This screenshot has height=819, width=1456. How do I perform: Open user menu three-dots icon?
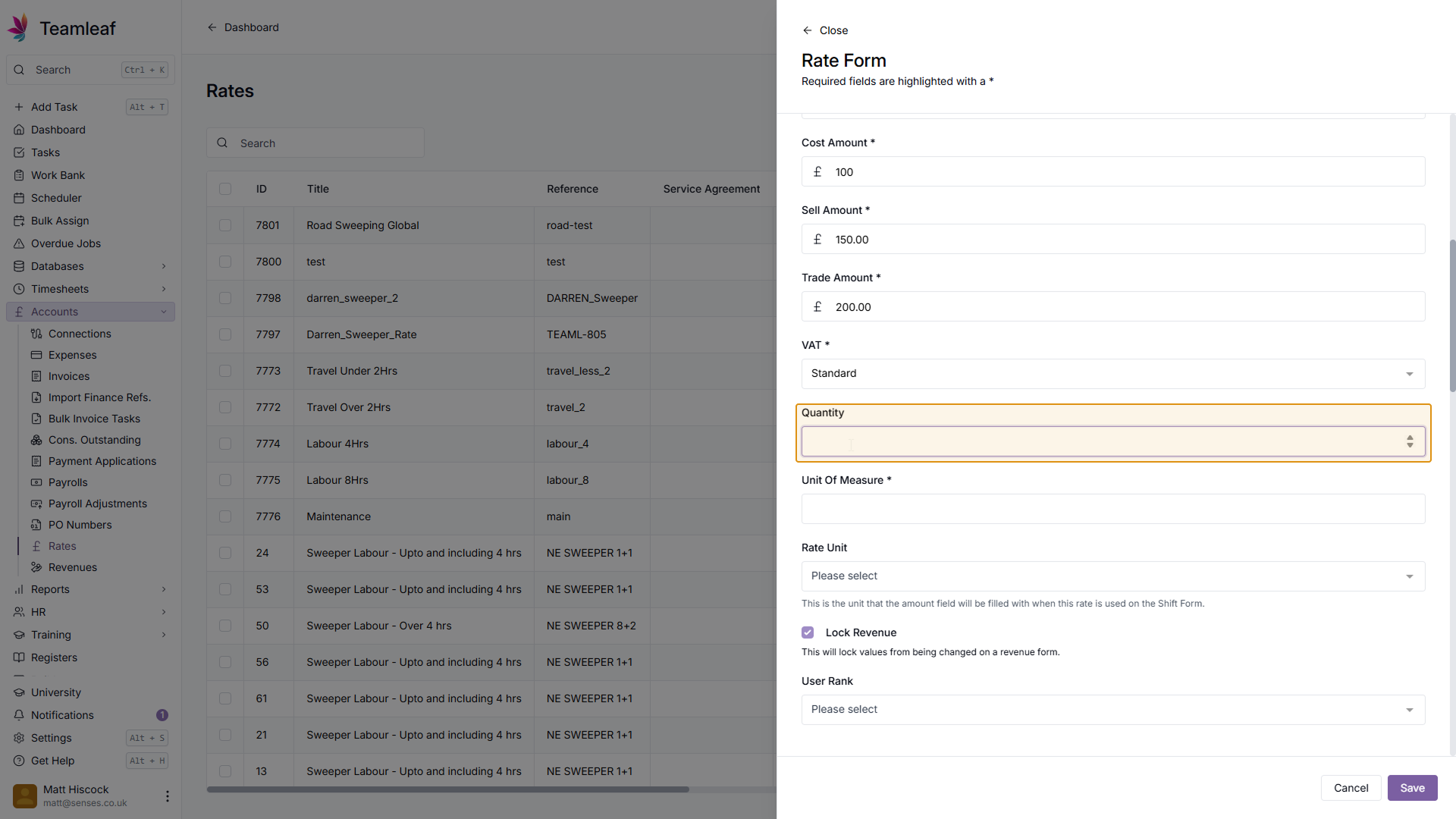click(x=167, y=795)
